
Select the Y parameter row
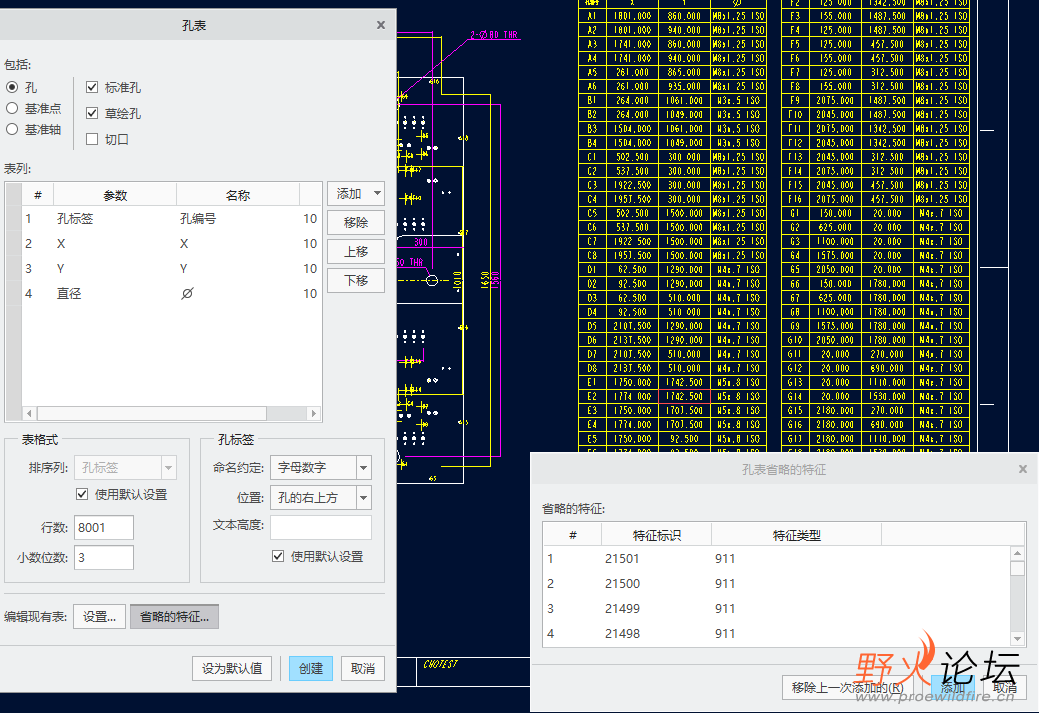click(172, 268)
